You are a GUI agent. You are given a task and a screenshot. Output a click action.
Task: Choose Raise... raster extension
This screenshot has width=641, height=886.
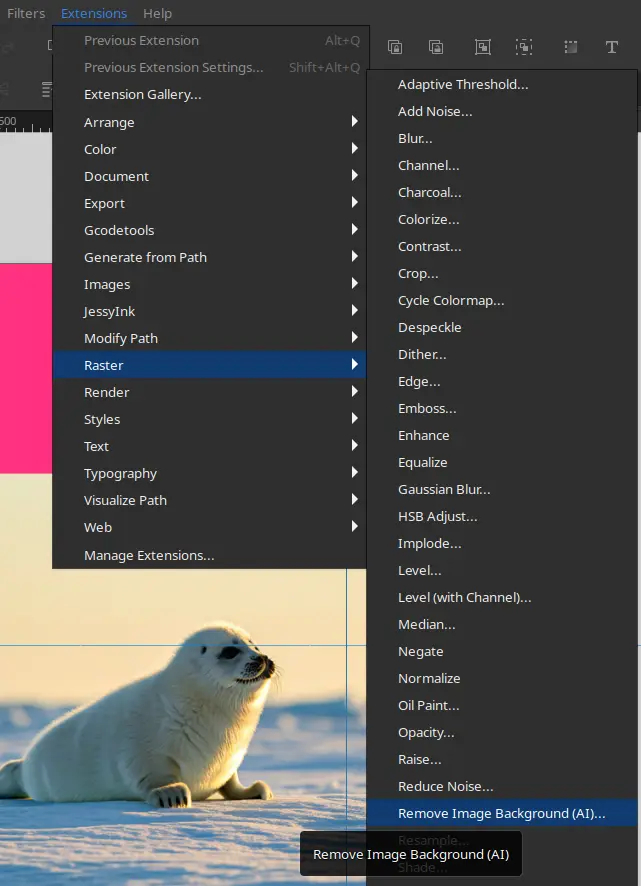tap(502, 759)
